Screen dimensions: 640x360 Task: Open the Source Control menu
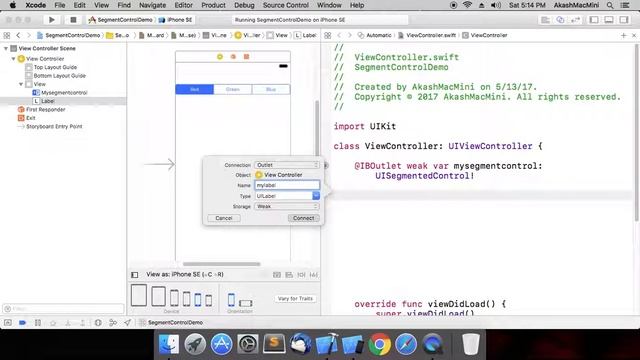pyautogui.click(x=285, y=5)
